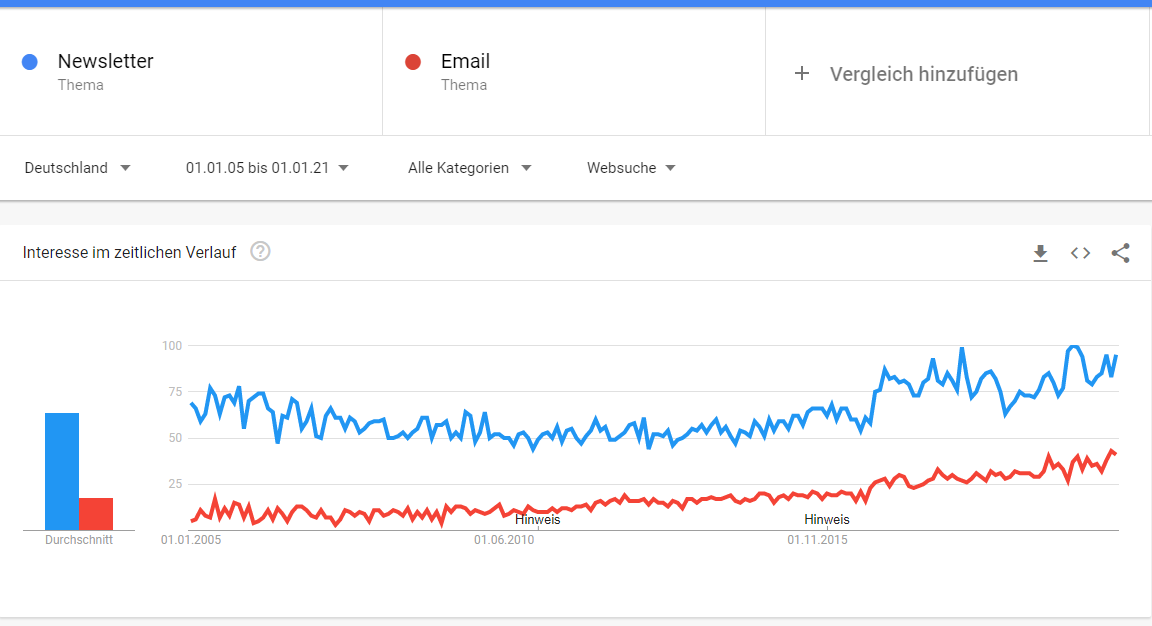
Task: Click the 01.06.2010 axis date label
Action: tap(504, 540)
